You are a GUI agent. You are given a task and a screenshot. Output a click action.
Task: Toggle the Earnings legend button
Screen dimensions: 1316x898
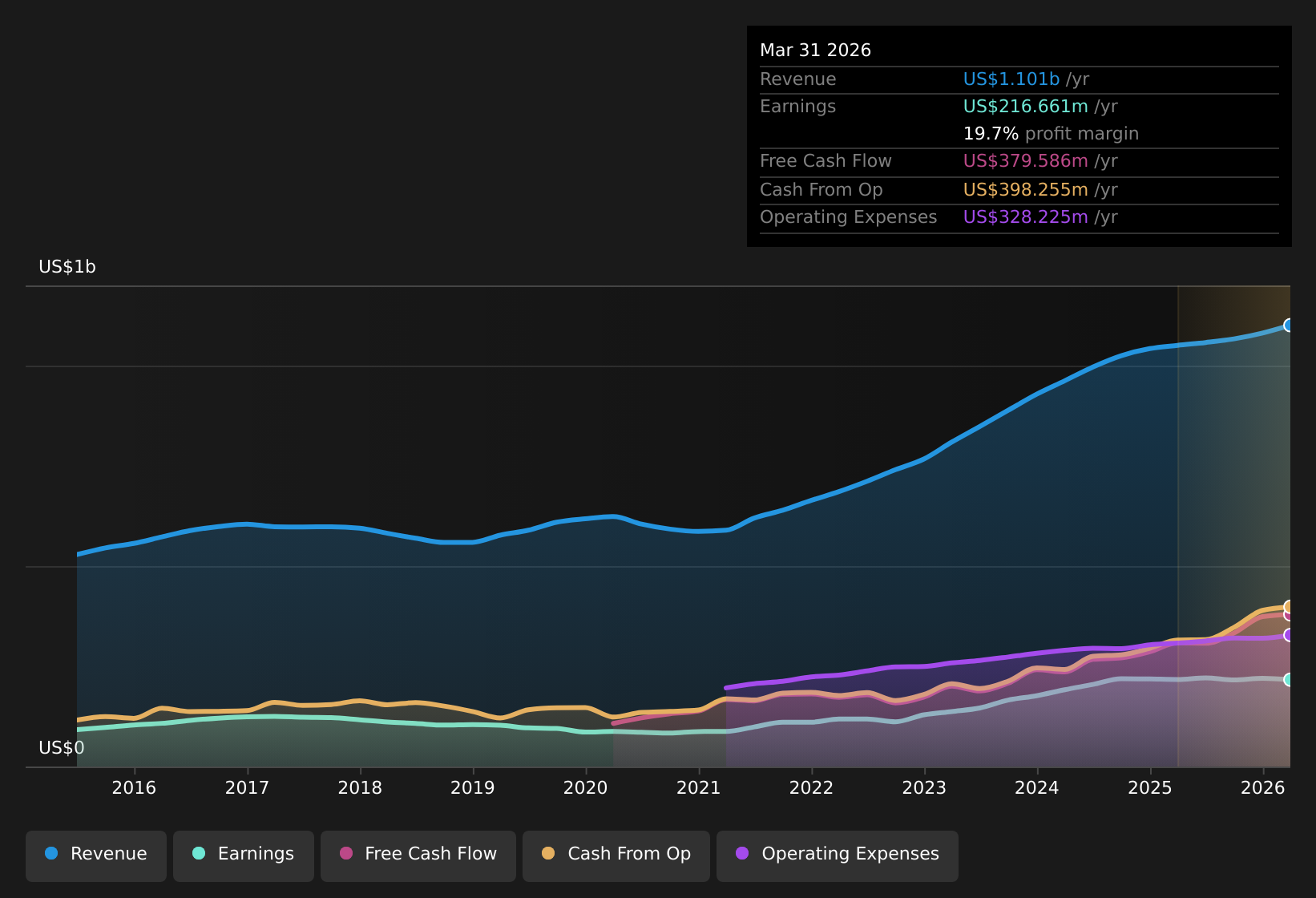click(x=244, y=855)
